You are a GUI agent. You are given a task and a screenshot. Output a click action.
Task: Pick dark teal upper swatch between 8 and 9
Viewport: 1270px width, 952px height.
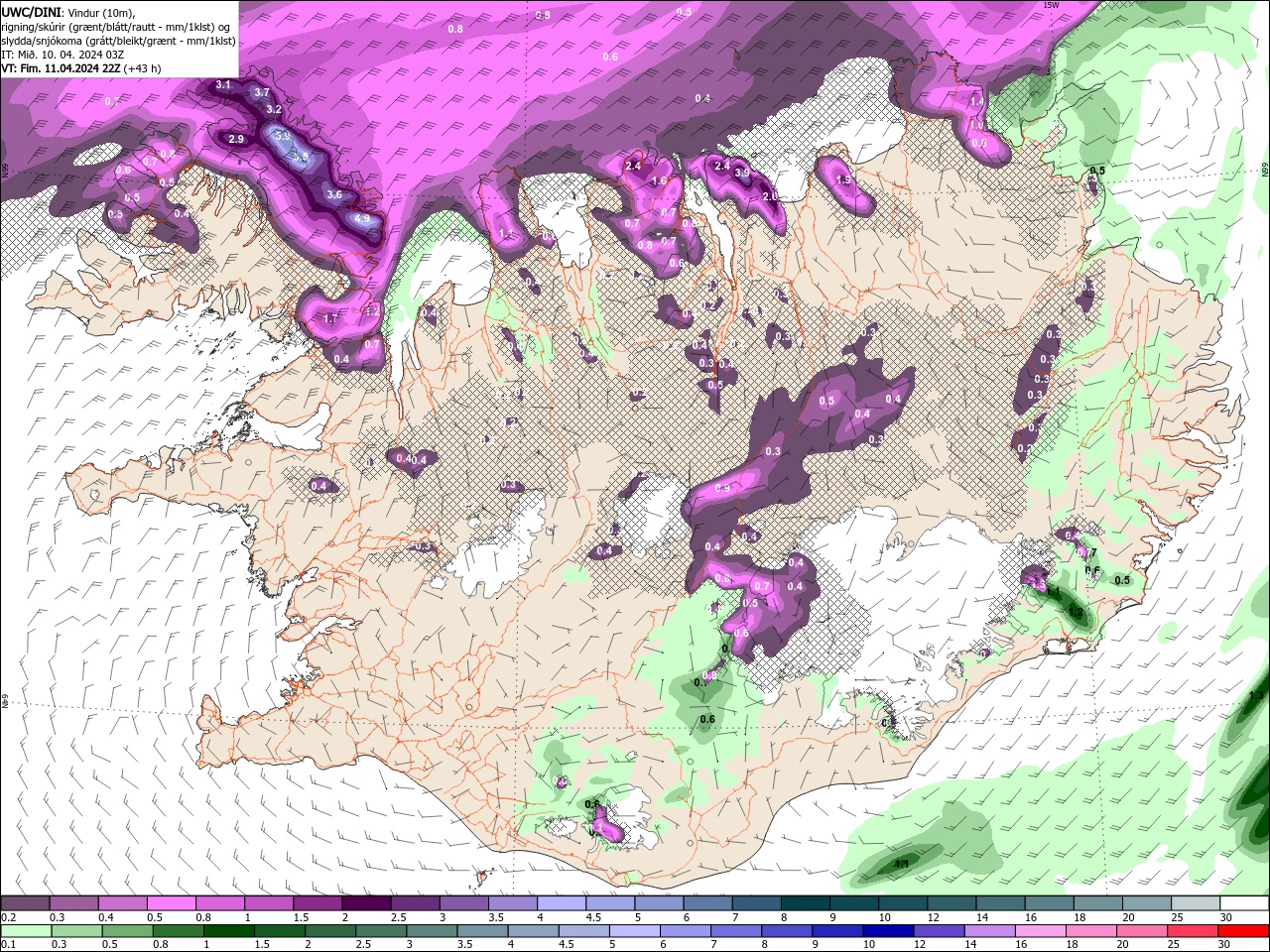coord(805,902)
